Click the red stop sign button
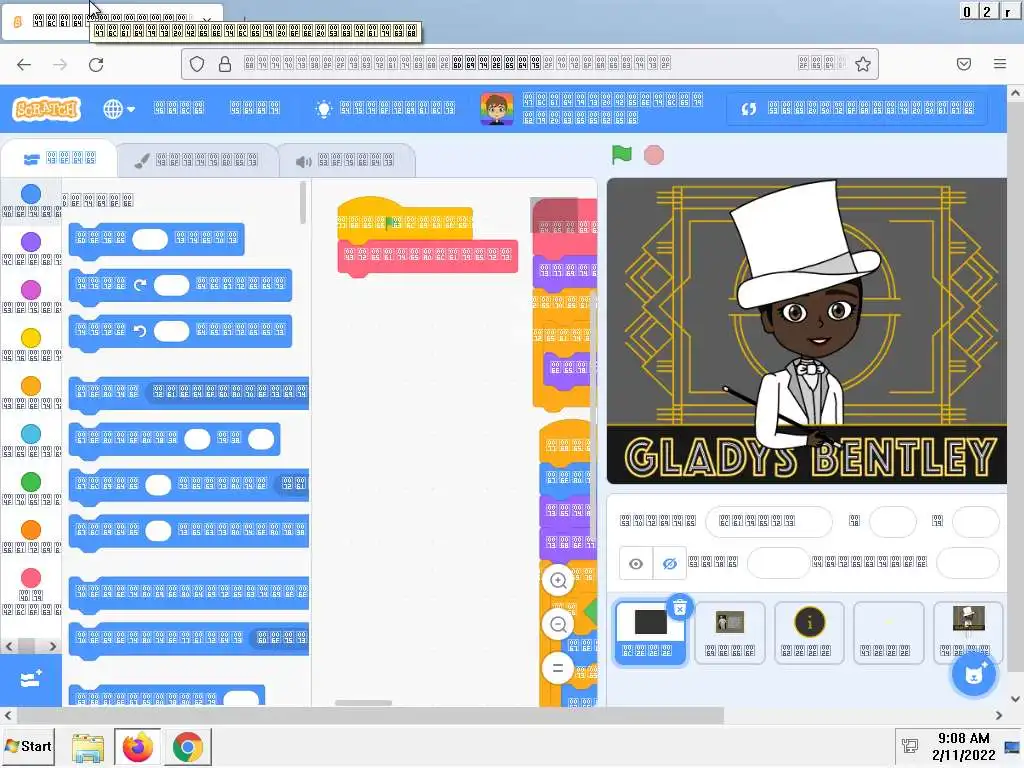Image resolution: width=1024 pixels, height=768 pixels. [x=654, y=155]
